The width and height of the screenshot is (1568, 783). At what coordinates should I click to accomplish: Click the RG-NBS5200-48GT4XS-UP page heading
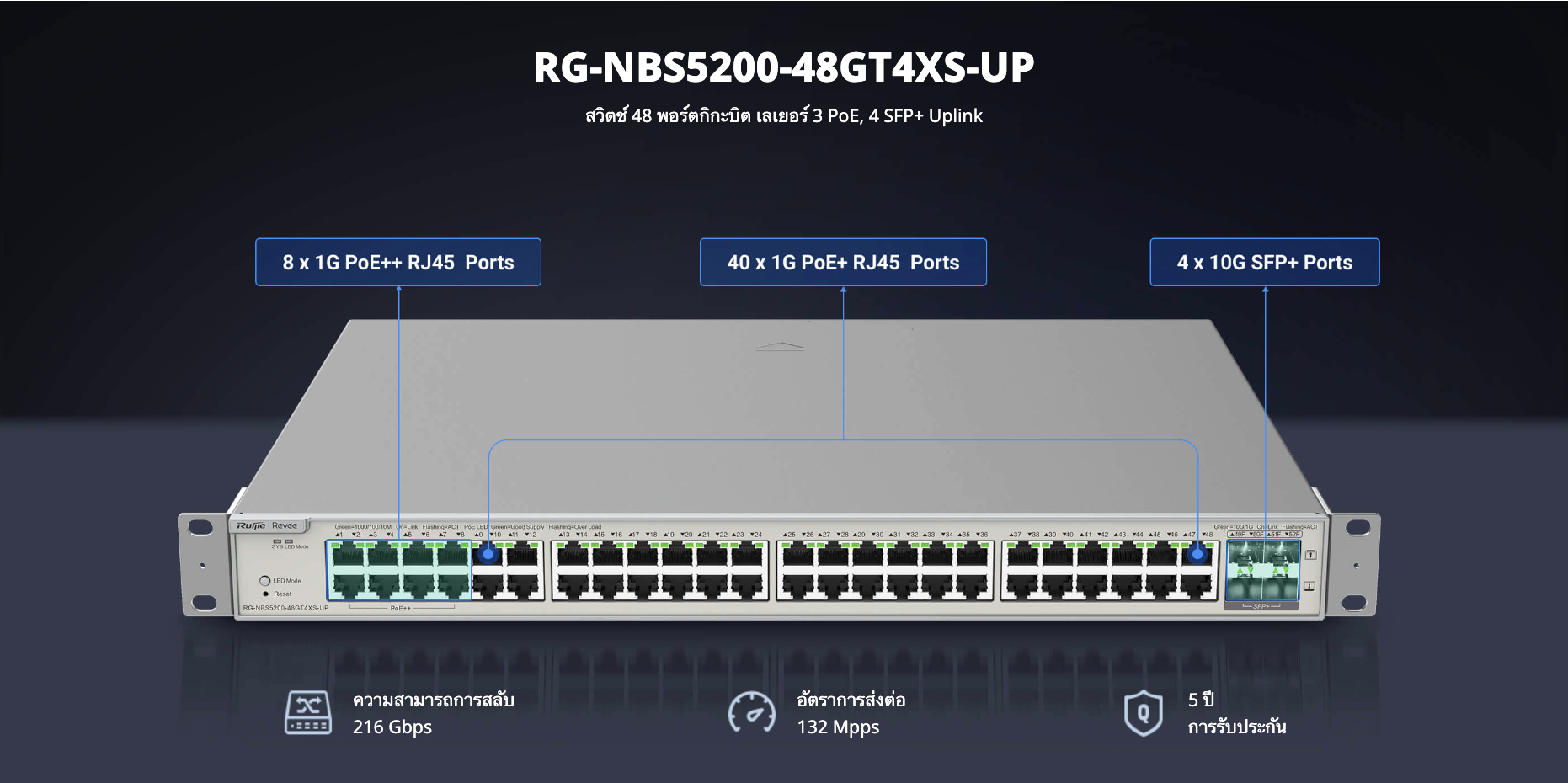tap(783, 67)
